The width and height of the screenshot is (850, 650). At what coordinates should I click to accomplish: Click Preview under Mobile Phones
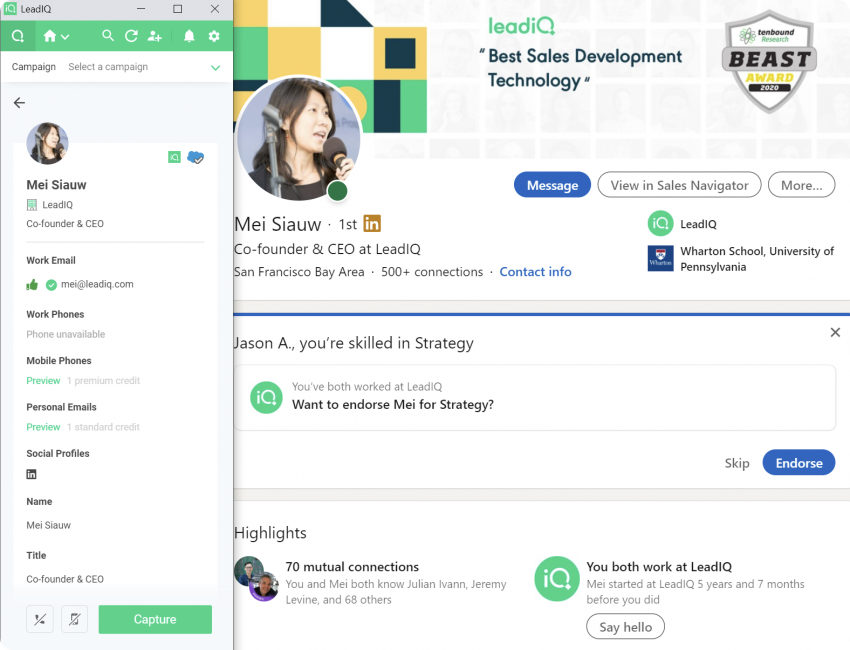(43, 381)
